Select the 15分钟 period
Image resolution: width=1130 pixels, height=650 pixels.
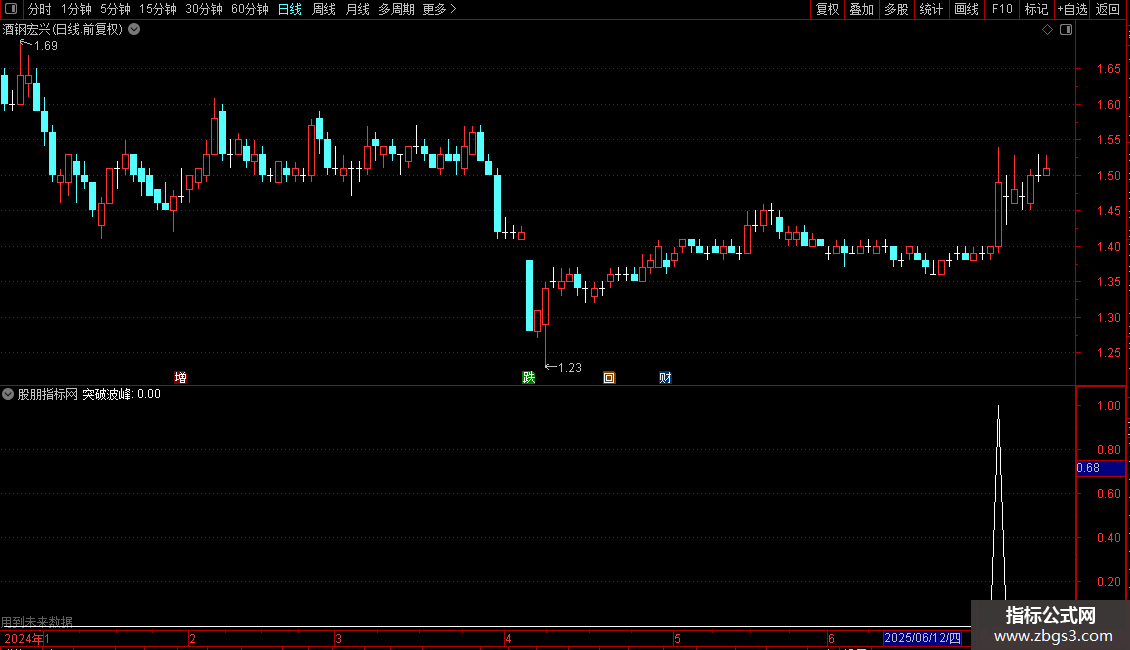(x=158, y=9)
